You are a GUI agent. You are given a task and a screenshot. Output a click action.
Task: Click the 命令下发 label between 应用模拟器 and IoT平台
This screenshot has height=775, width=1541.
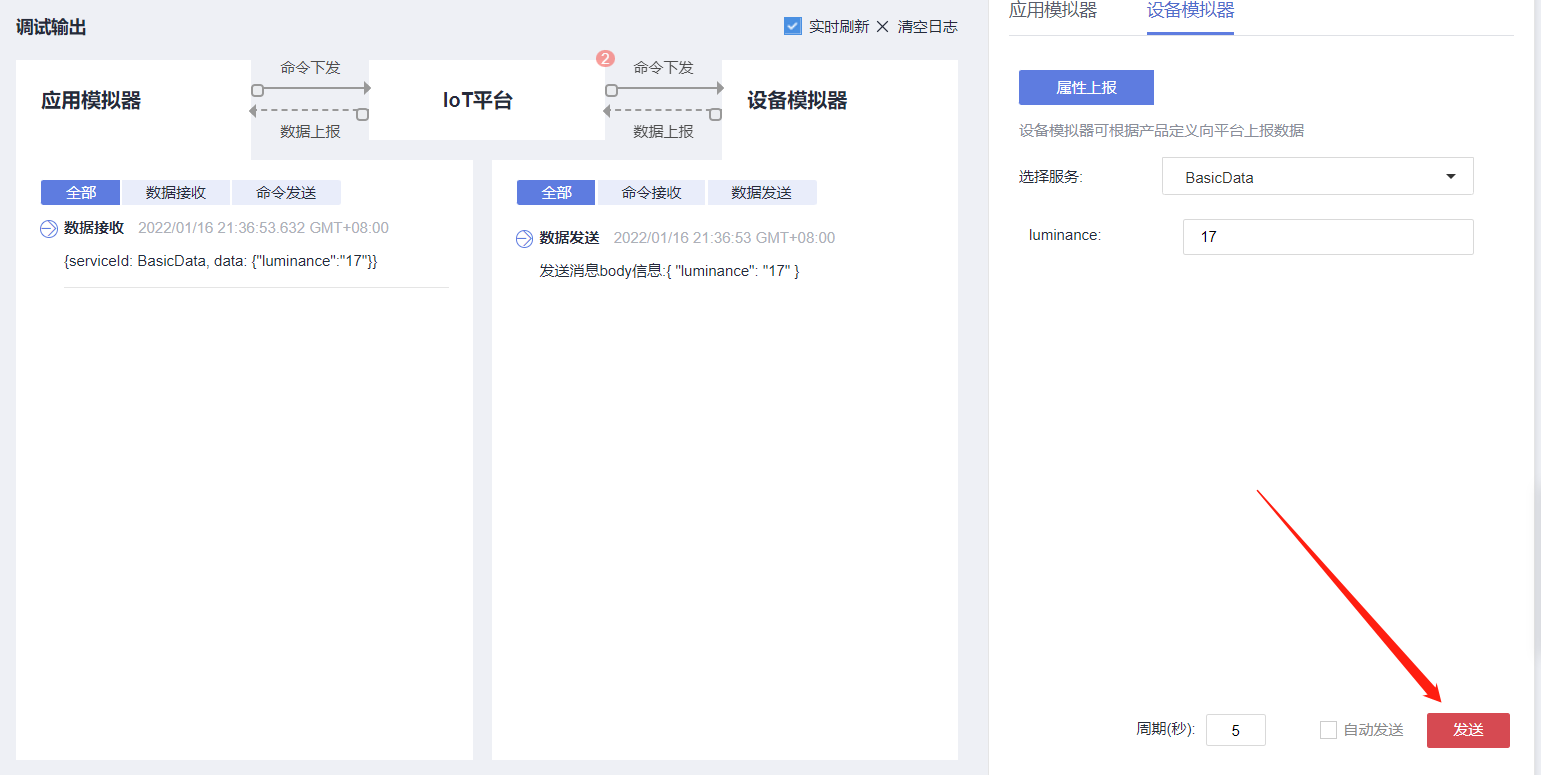pos(310,68)
